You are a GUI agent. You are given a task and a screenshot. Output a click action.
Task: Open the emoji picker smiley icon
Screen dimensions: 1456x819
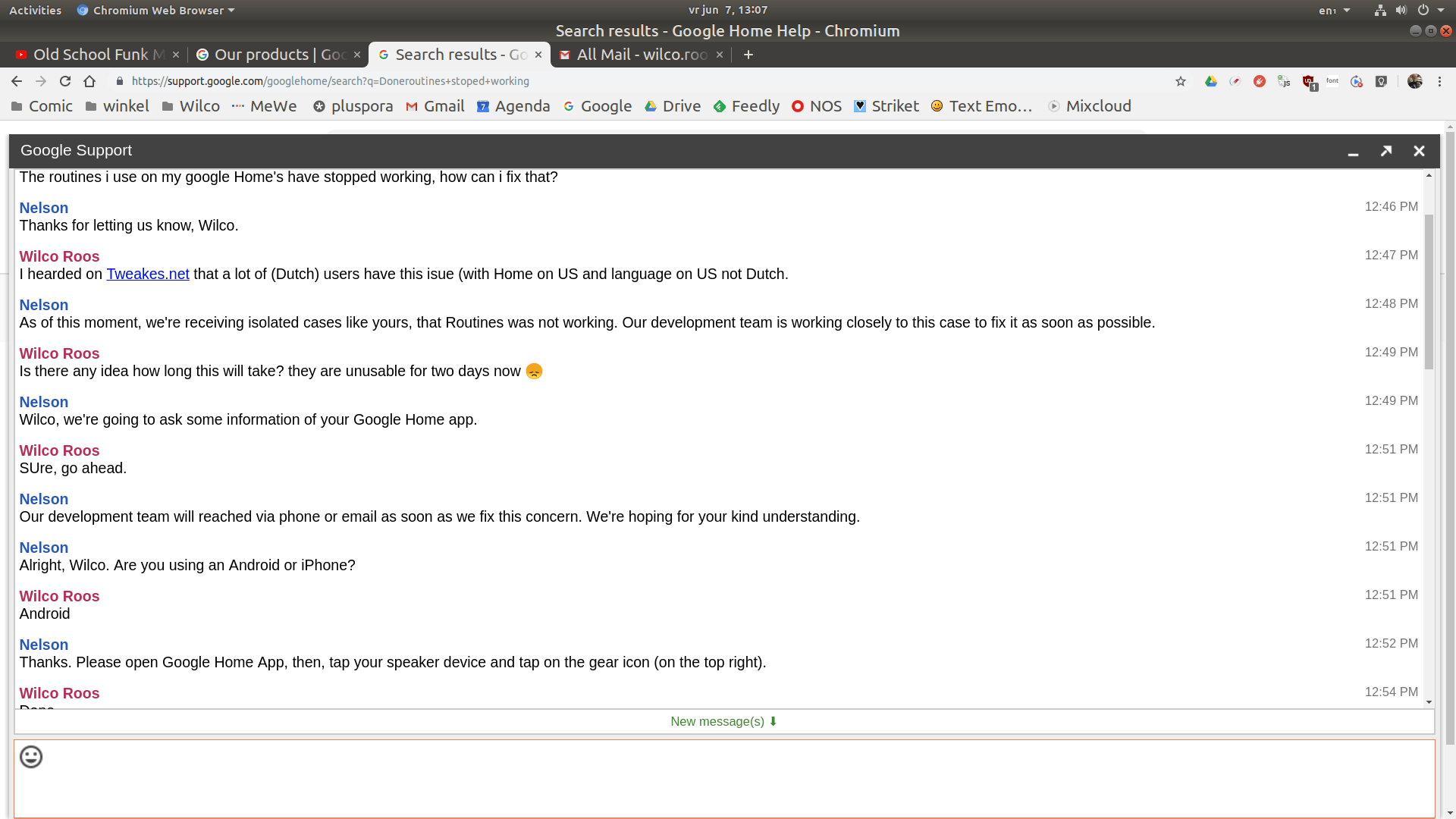tap(31, 757)
